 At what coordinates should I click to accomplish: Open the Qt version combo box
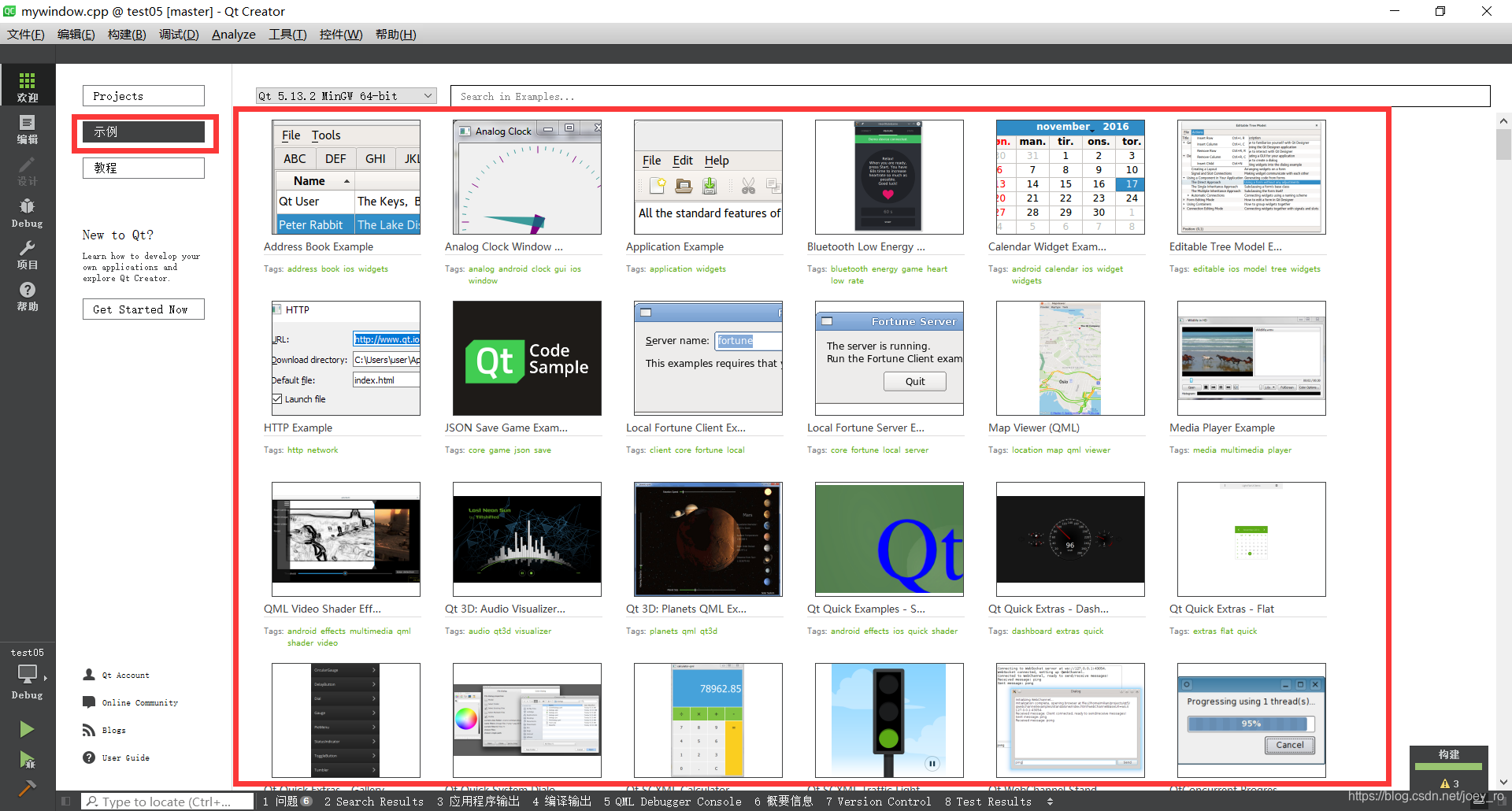pyautogui.click(x=346, y=96)
